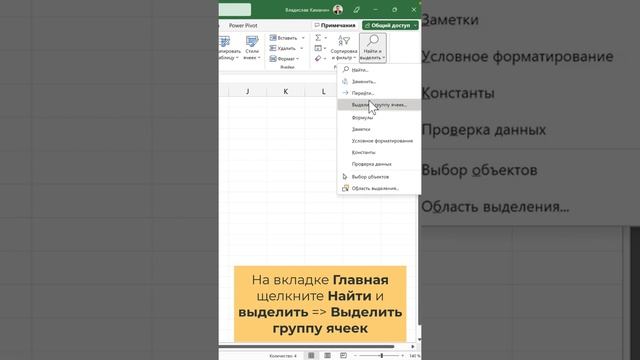
Task: Expand the Вставить dropdown arrow
Action: [x=303, y=38]
